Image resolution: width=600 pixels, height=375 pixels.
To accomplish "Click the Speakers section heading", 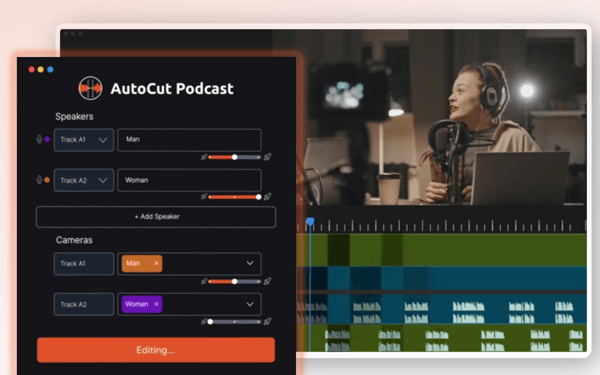I will (x=74, y=116).
